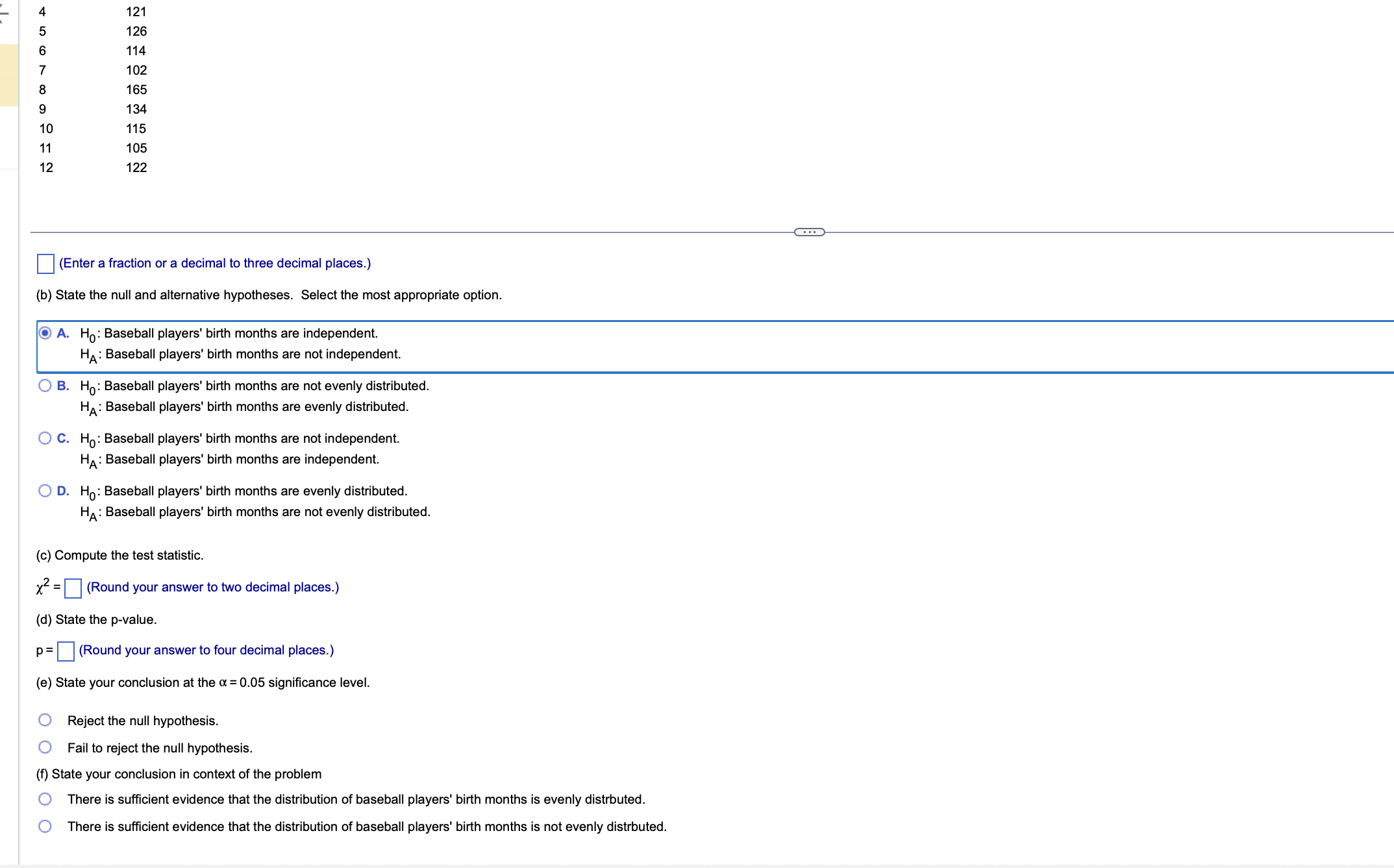
Task: Select option D: null evenly distributed
Action: pos(45,491)
